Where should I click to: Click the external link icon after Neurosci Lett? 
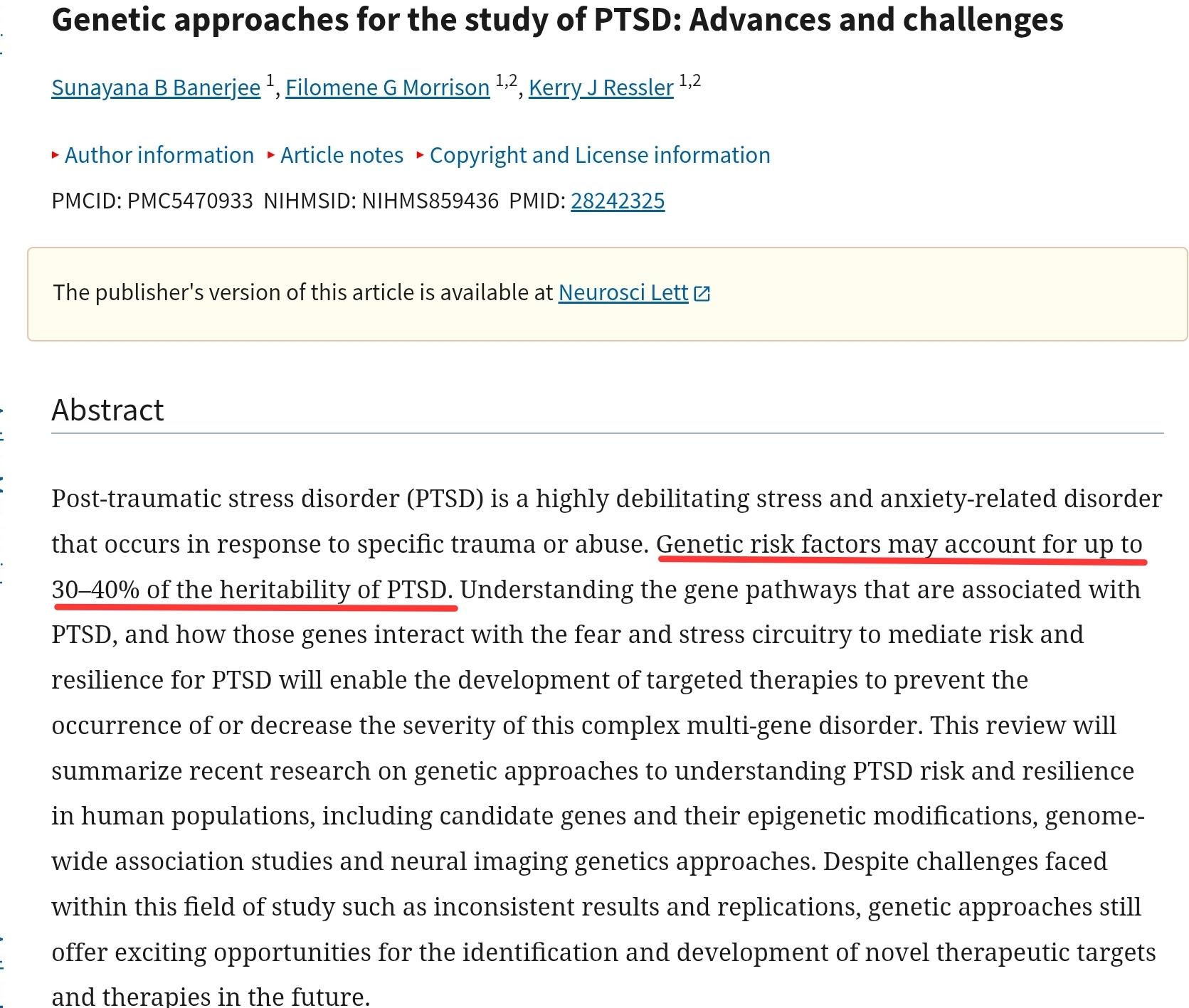tap(702, 293)
